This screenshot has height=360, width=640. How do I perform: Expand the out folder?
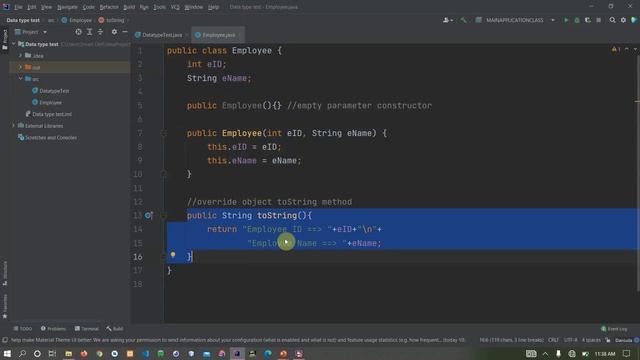point(20,67)
